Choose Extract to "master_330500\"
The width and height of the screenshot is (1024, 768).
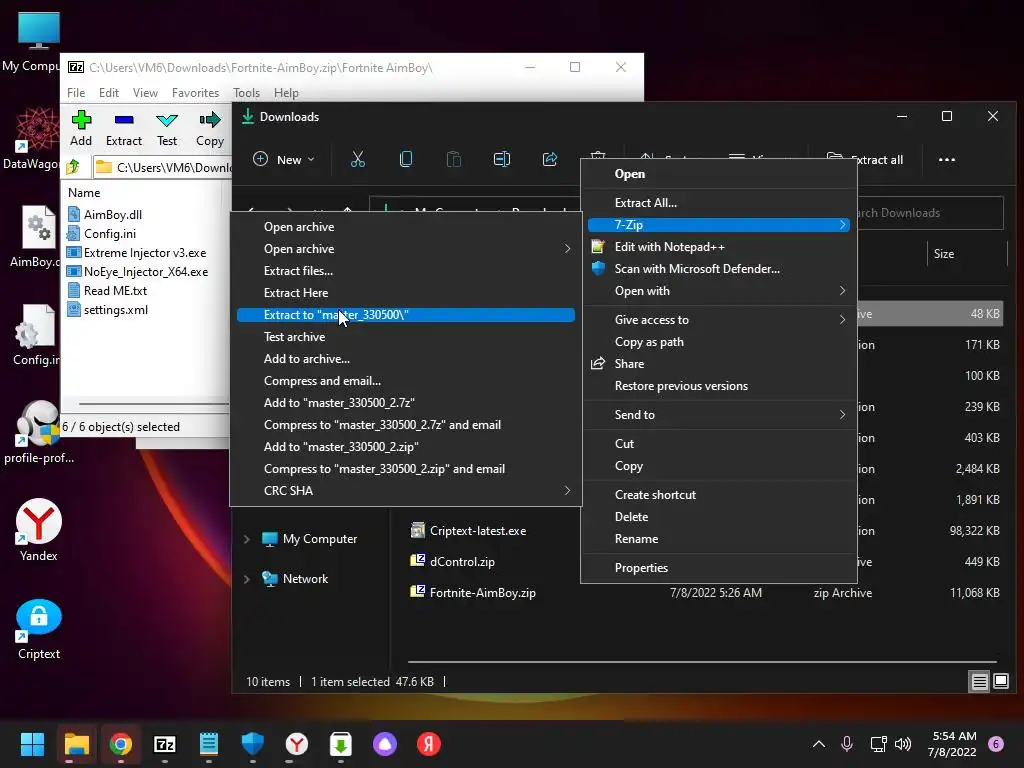(406, 315)
